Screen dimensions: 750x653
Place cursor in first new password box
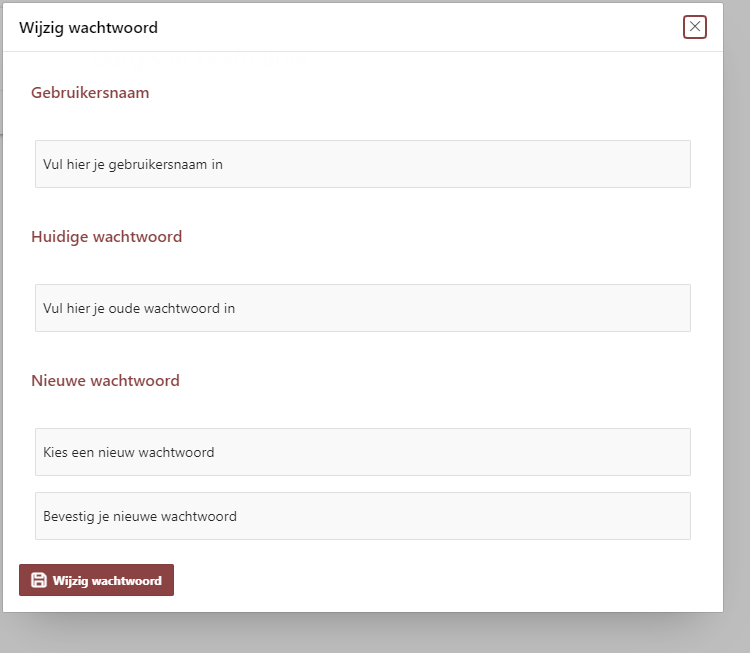363,452
